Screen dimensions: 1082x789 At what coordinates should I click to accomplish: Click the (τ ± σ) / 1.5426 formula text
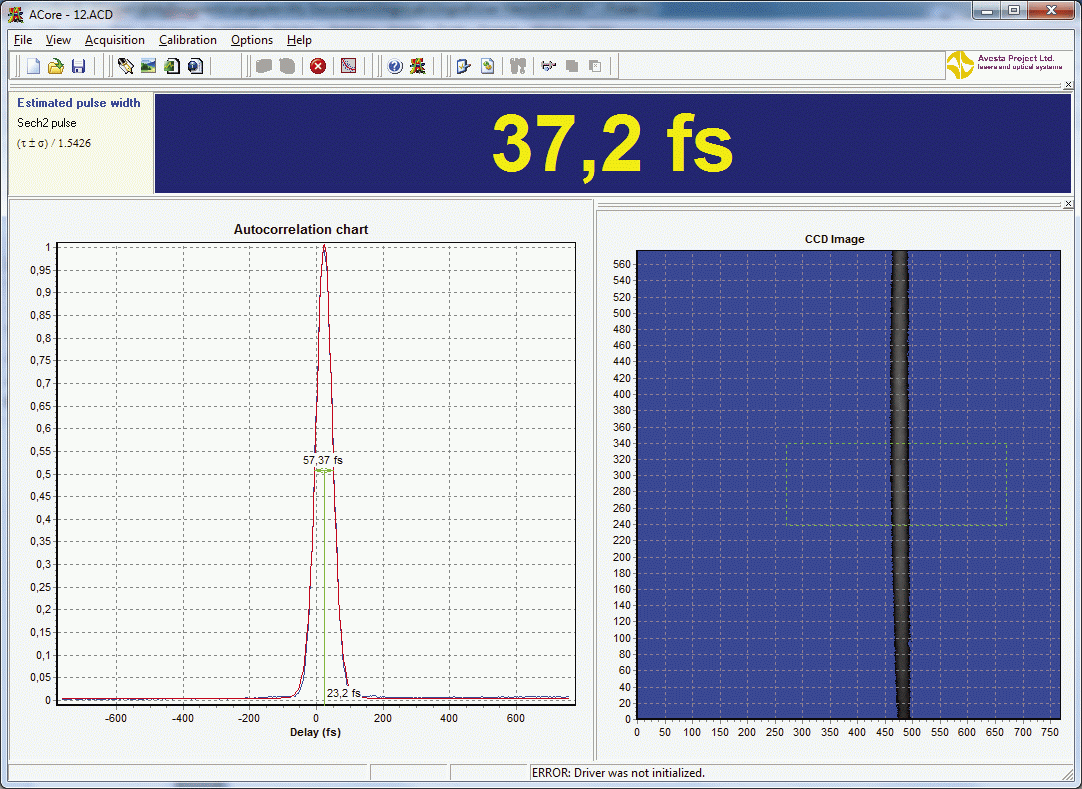coord(54,143)
